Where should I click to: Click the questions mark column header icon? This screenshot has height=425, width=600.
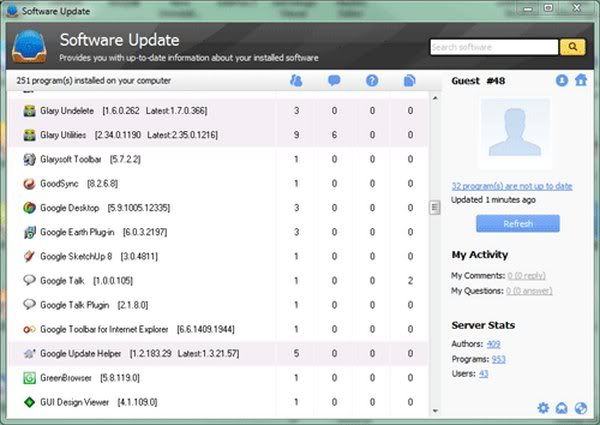(x=372, y=80)
